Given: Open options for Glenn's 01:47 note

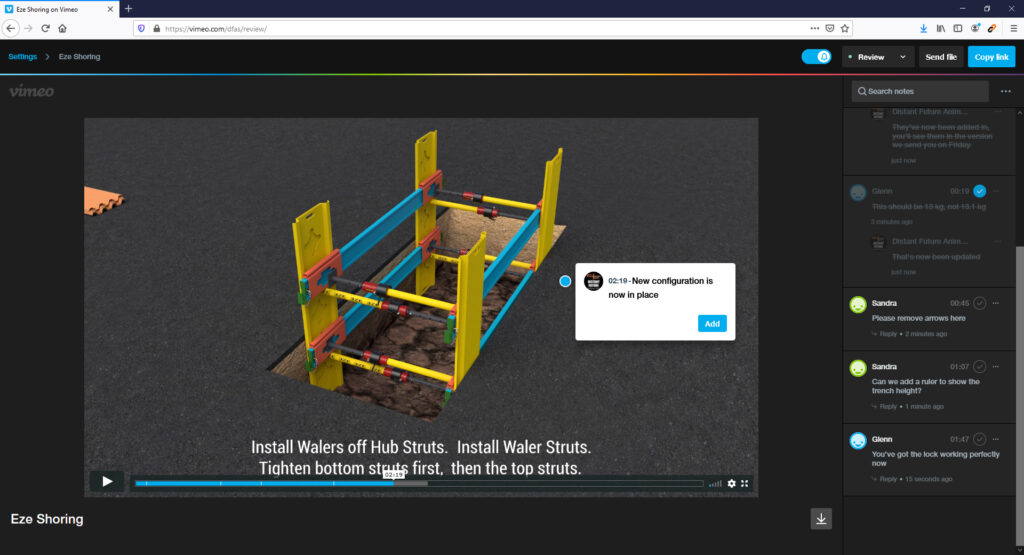Looking at the screenshot, I should tap(995, 439).
